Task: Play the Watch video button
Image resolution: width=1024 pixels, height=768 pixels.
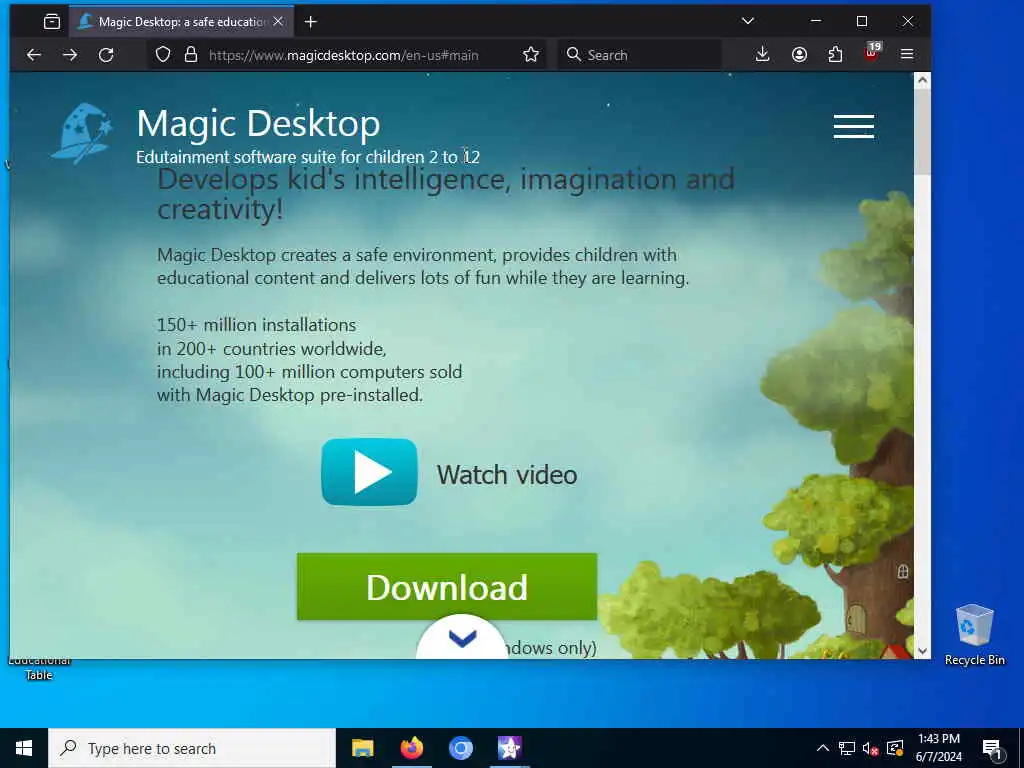Action: [x=369, y=472]
